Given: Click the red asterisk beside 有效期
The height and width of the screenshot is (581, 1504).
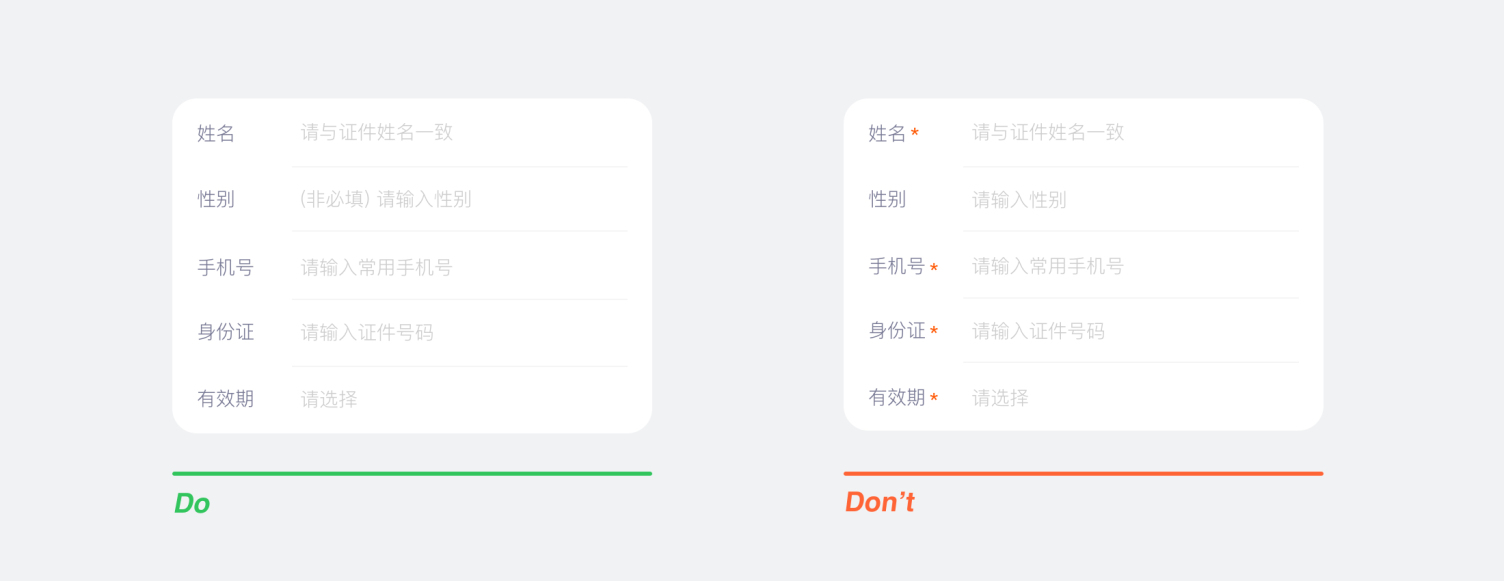Looking at the screenshot, I should click(x=934, y=398).
